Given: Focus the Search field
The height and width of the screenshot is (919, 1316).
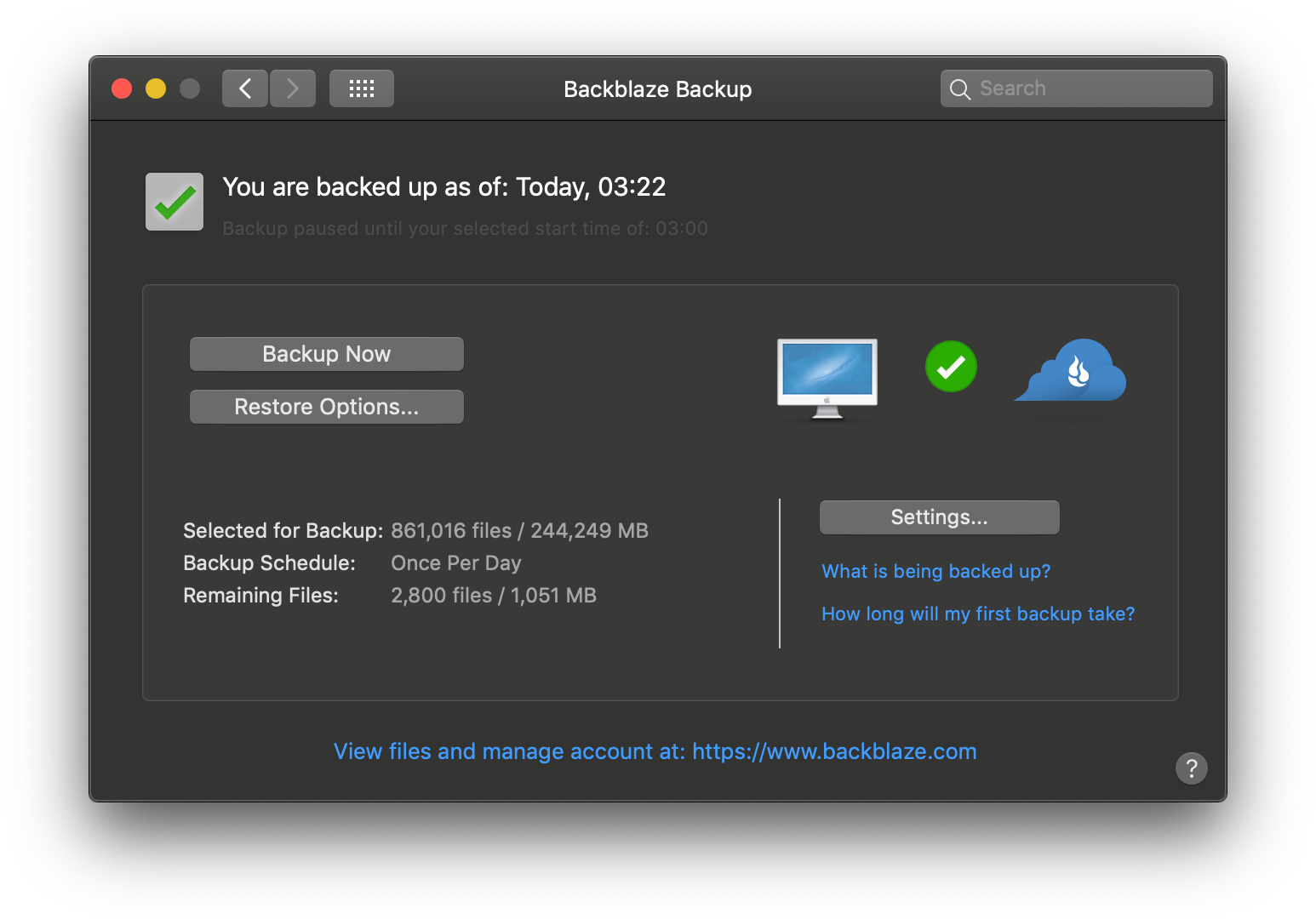Looking at the screenshot, I should tap(1077, 88).
